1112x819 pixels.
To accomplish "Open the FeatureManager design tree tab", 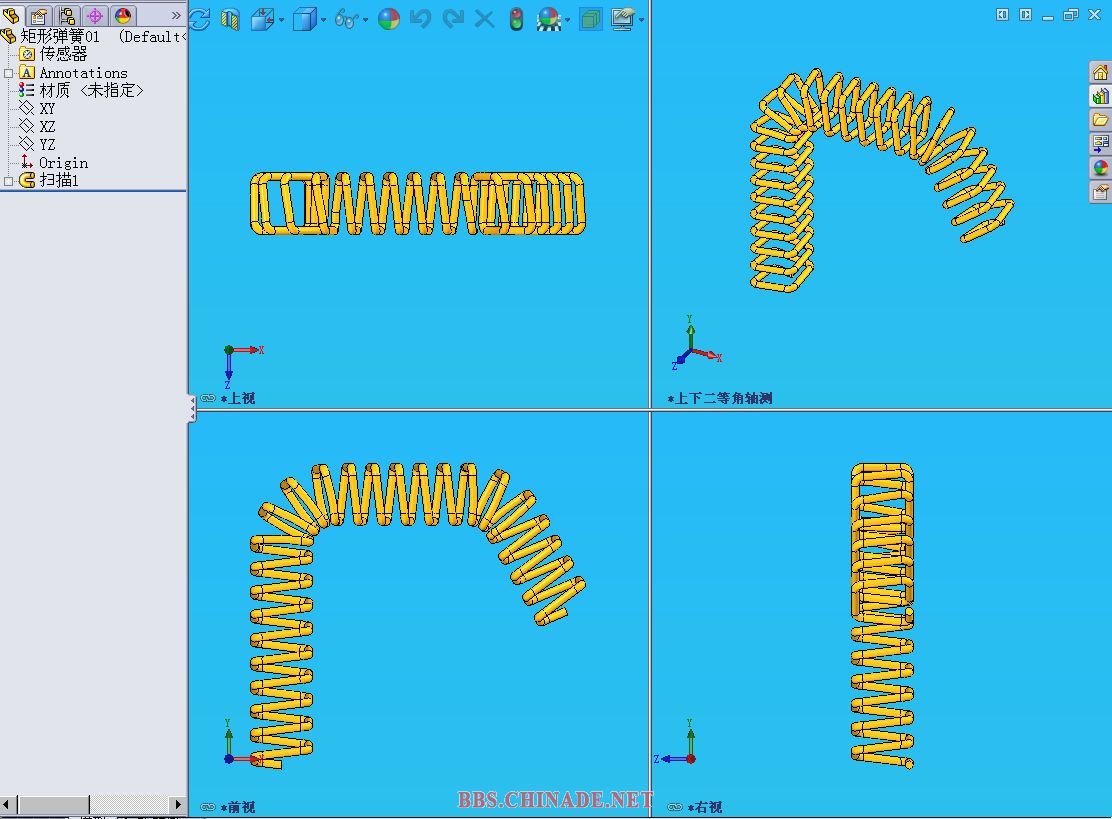I will (11, 16).
